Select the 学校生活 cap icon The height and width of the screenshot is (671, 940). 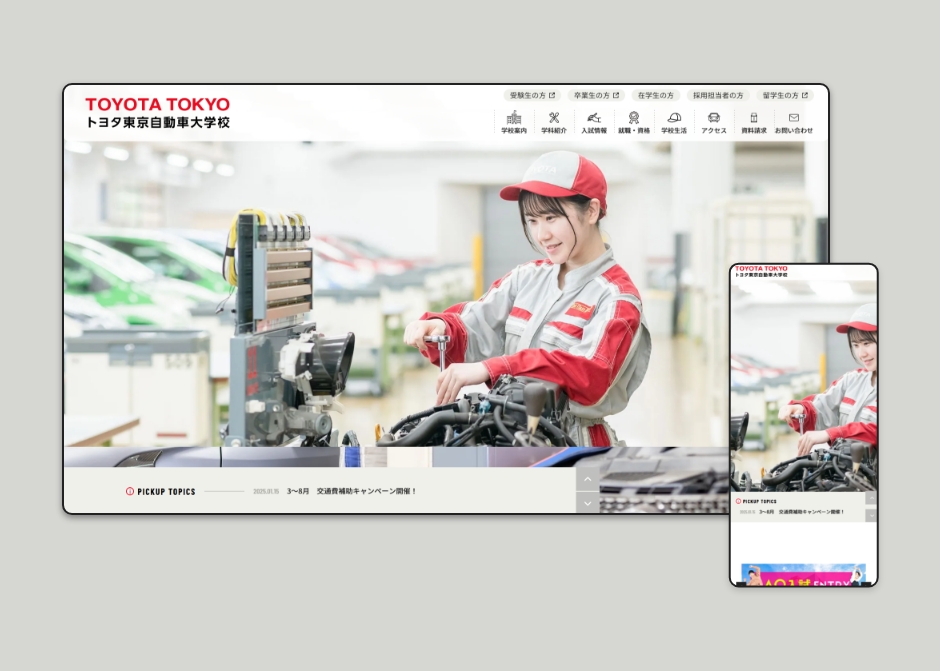coord(673,119)
